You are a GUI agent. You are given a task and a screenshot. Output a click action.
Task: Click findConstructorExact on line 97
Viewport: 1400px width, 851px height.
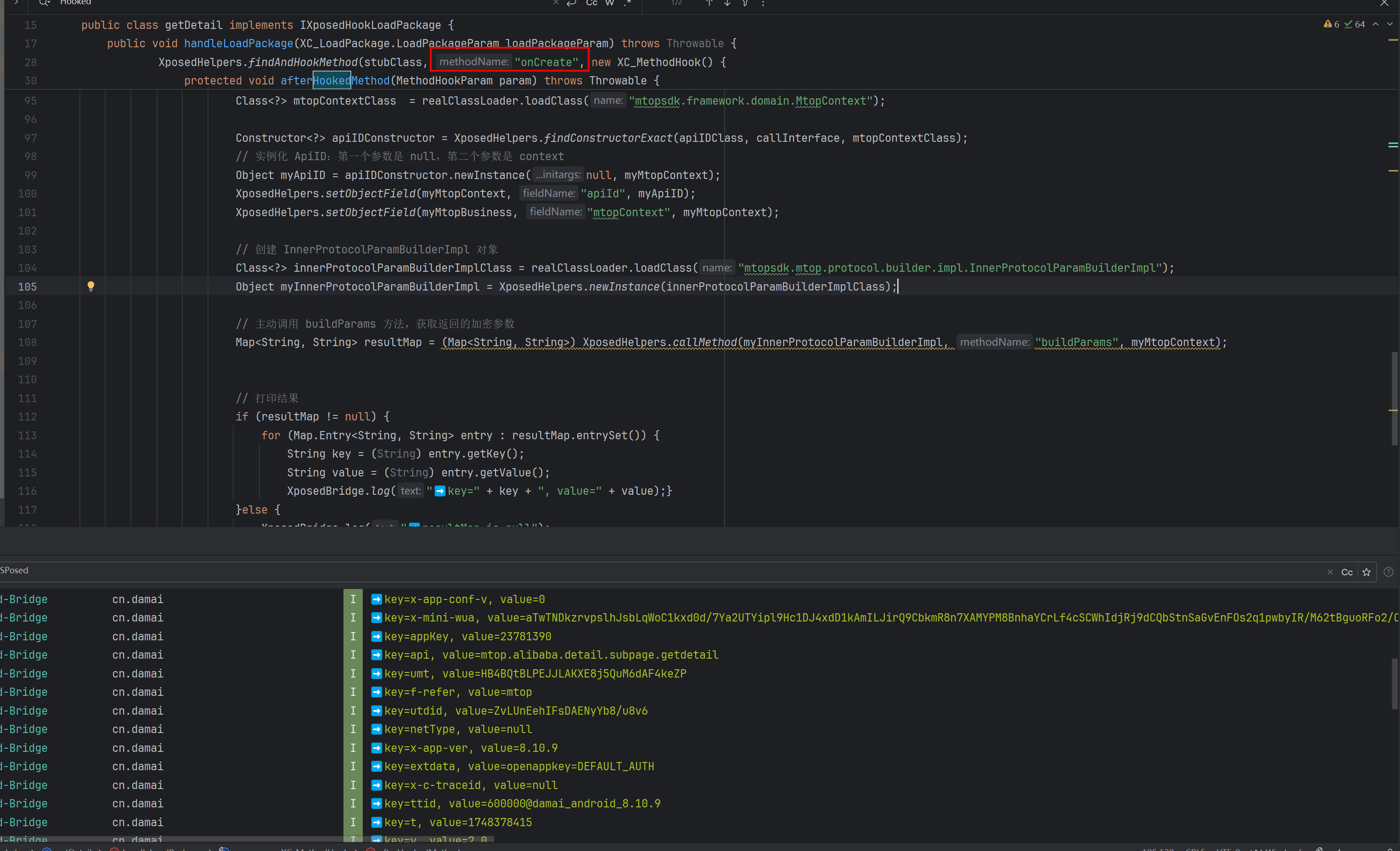point(608,138)
